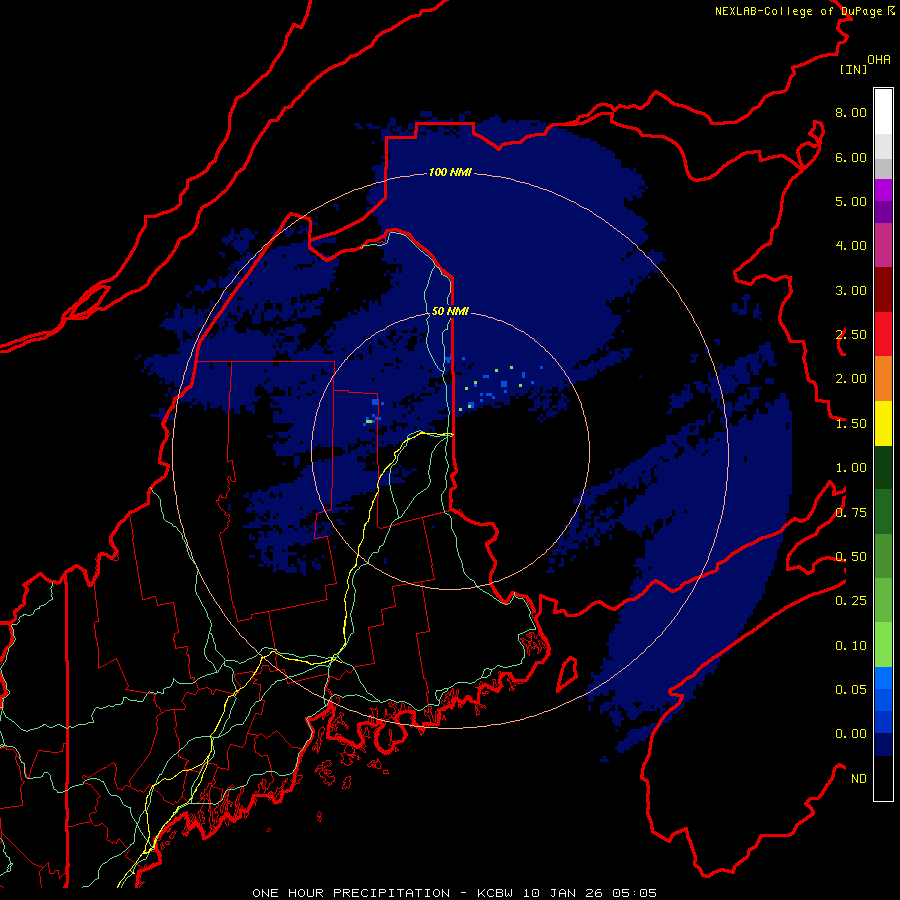
Task: Click the 2.50 legend value
Action: coord(851,335)
